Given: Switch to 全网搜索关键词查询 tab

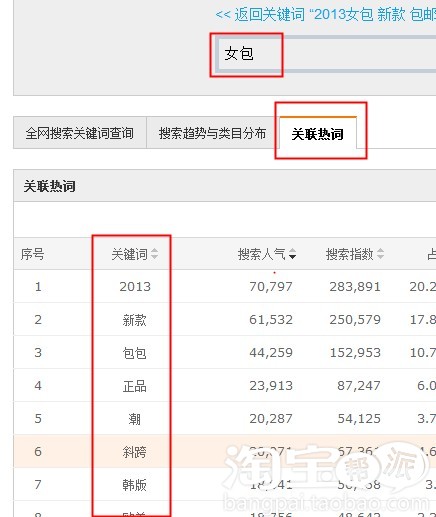Looking at the screenshot, I should tap(80, 133).
